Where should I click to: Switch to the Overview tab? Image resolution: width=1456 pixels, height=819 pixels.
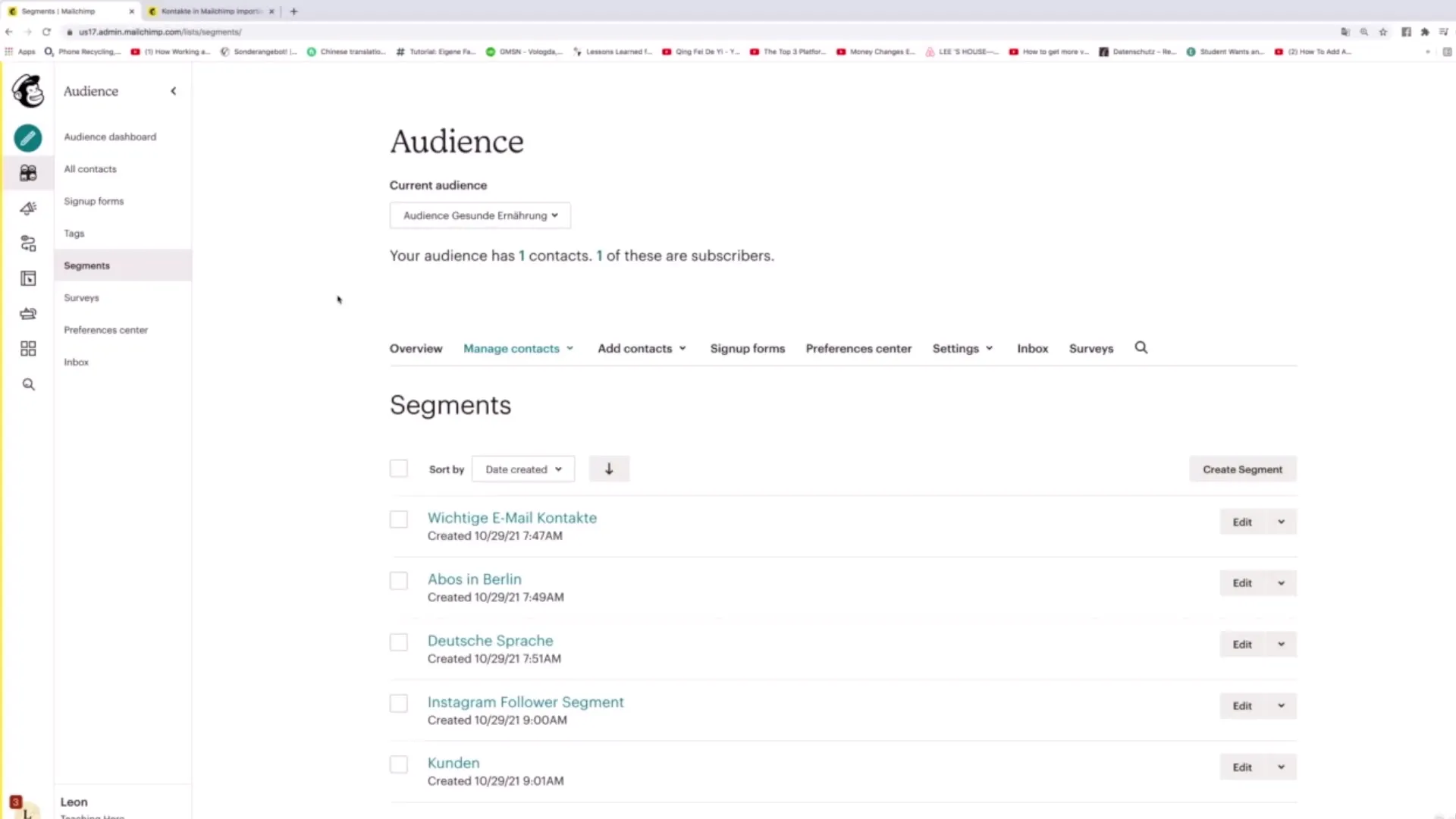pyautogui.click(x=416, y=348)
